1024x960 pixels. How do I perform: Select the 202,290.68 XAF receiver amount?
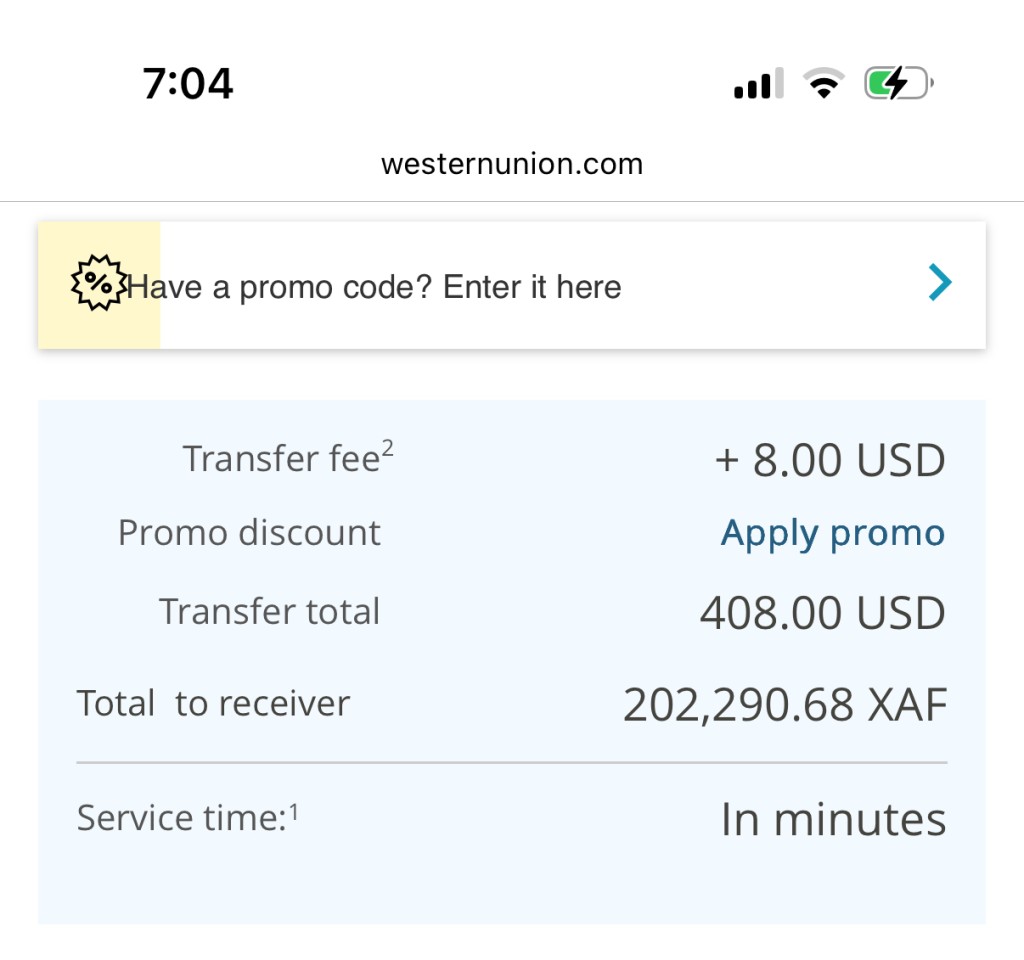tap(784, 705)
